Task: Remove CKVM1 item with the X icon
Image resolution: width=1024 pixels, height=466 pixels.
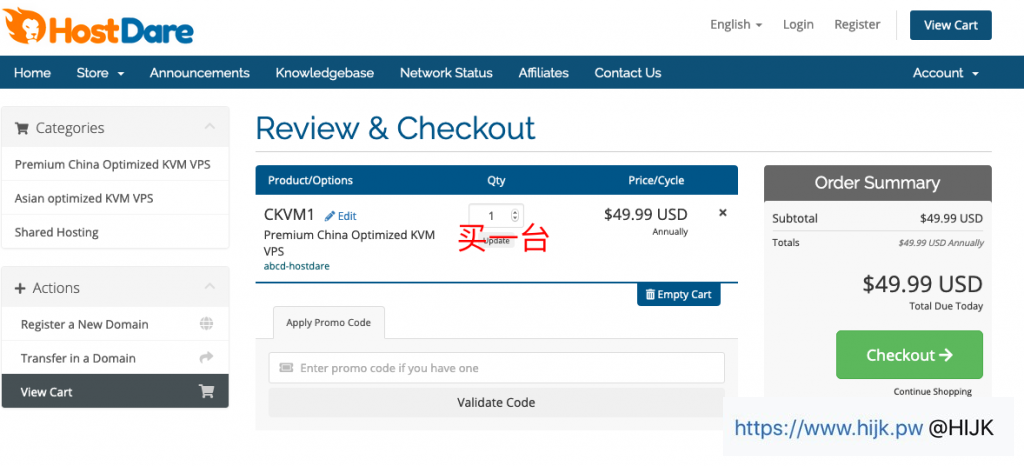Action: 723,213
